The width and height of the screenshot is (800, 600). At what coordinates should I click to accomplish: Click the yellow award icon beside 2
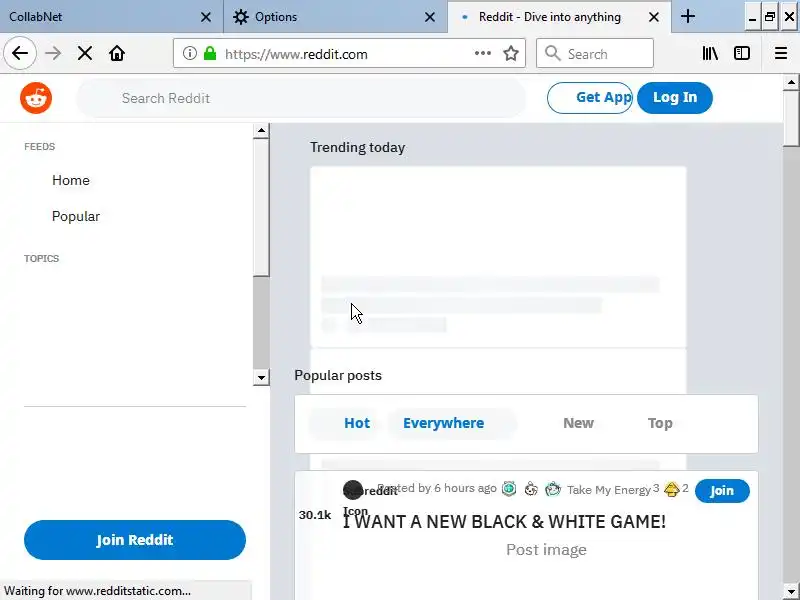(x=671, y=489)
